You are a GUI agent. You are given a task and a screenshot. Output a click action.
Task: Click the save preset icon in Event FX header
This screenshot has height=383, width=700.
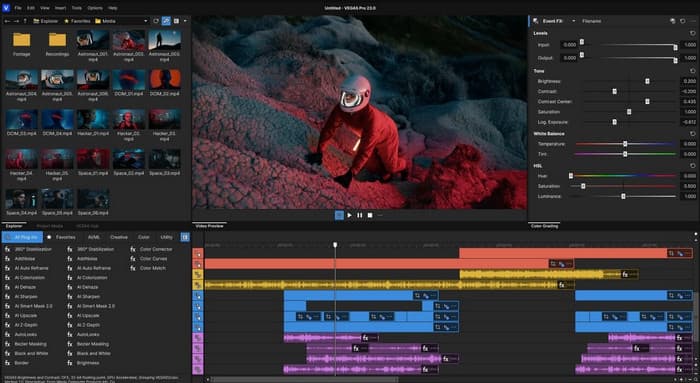click(x=672, y=21)
